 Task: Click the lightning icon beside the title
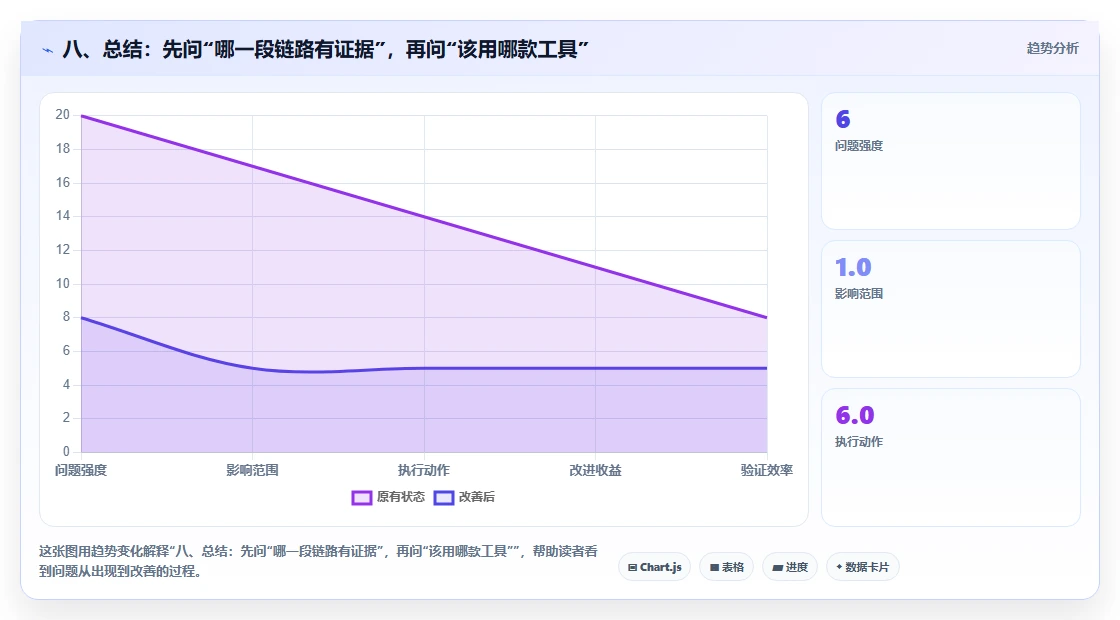(48, 51)
